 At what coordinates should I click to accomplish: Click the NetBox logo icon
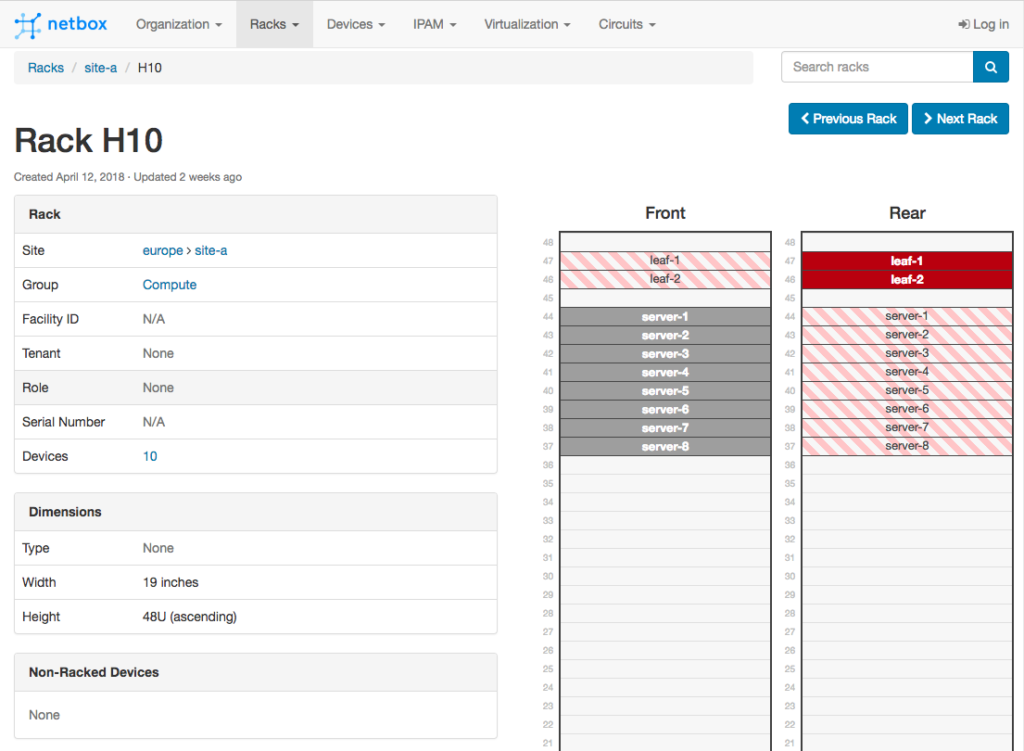pos(28,24)
